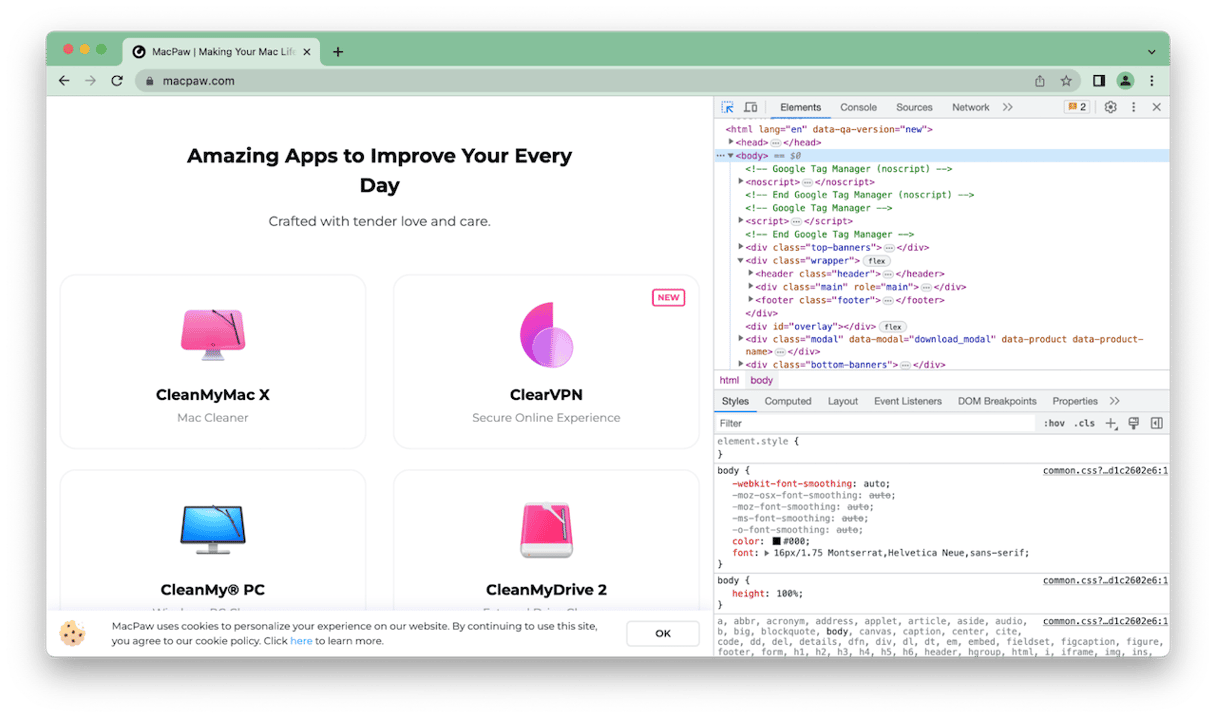Select the Elements panel tab
This screenshot has height=718, width=1216.
pos(800,107)
